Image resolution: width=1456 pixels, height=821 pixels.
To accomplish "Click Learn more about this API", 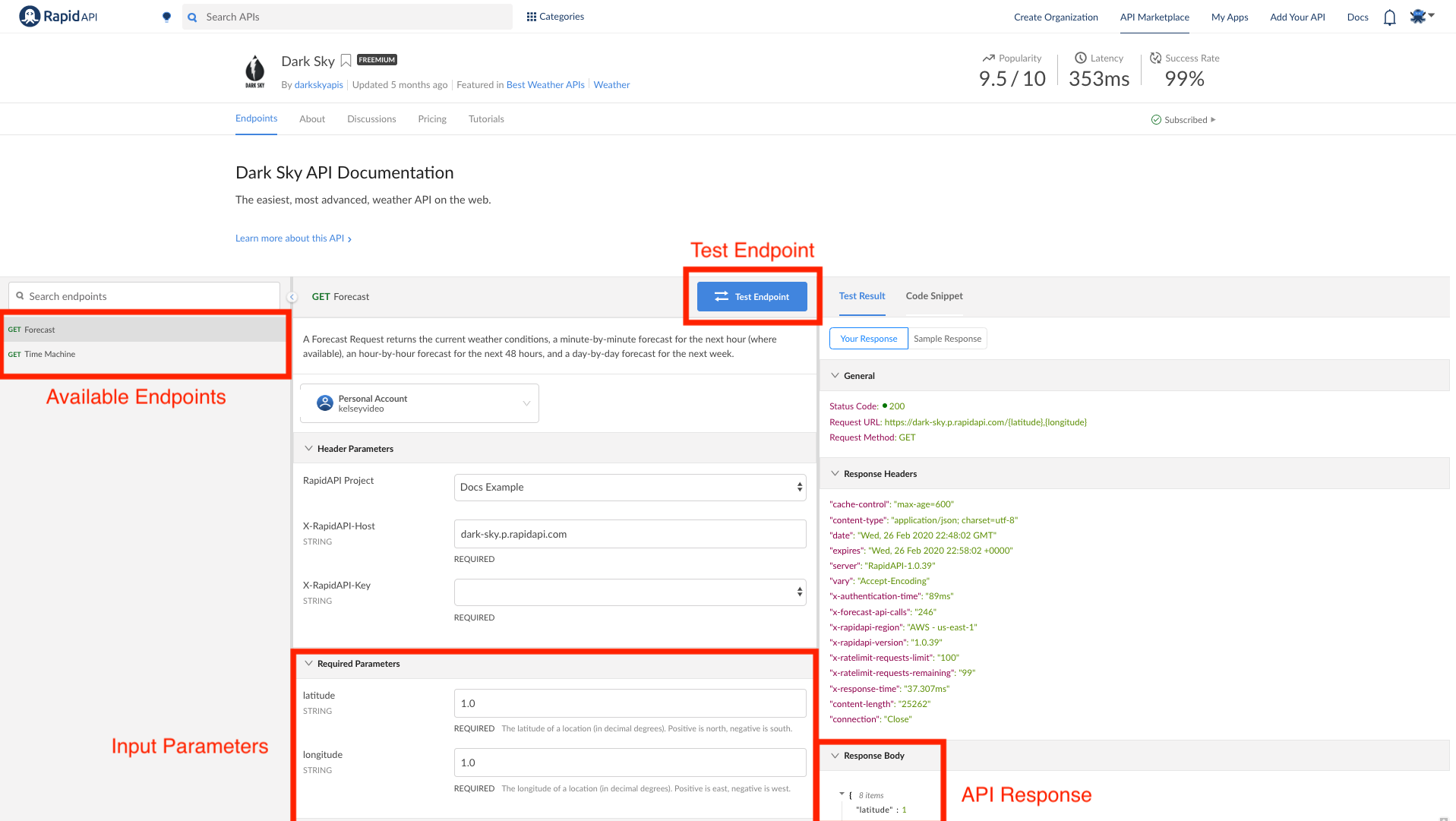I will tap(293, 238).
